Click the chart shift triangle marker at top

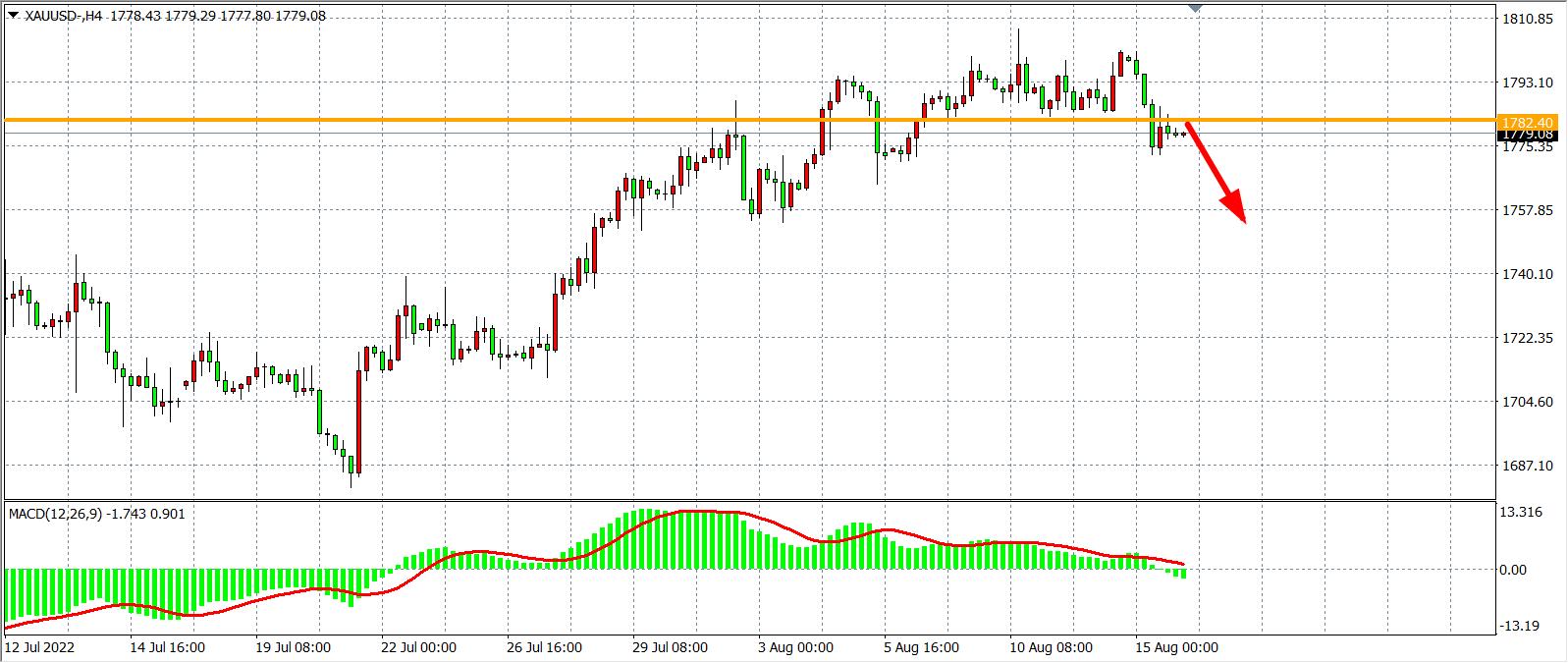(x=1195, y=8)
